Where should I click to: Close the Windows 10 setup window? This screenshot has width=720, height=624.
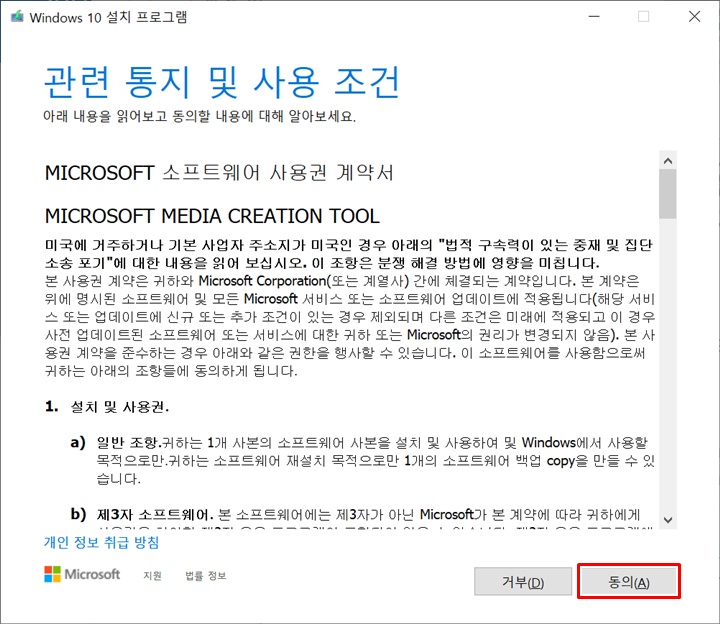click(694, 17)
